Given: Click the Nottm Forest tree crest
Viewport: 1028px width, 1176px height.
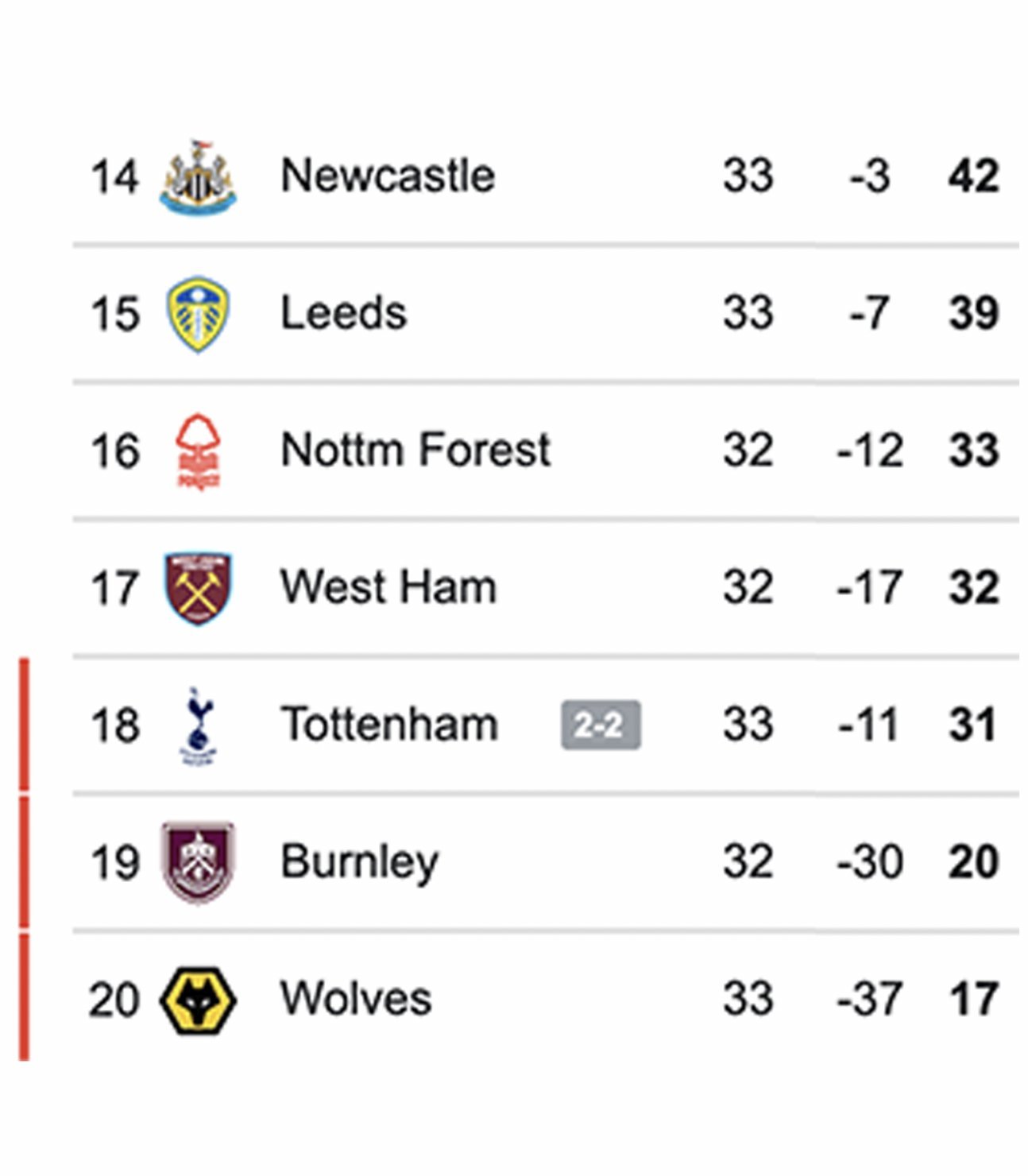Looking at the screenshot, I should pyautogui.click(x=198, y=451).
